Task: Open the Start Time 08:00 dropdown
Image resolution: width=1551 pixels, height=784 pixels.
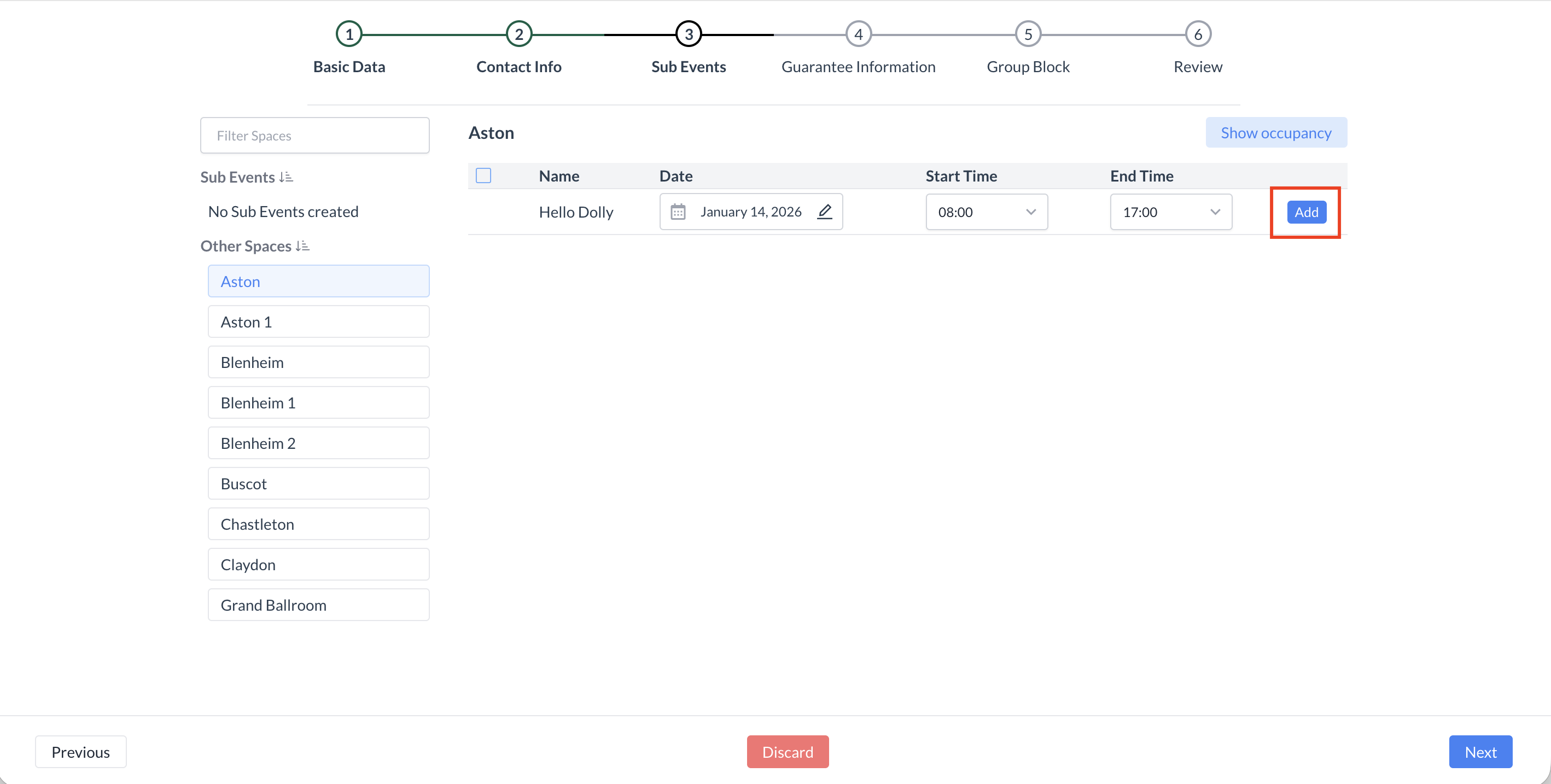Action: 986,212
